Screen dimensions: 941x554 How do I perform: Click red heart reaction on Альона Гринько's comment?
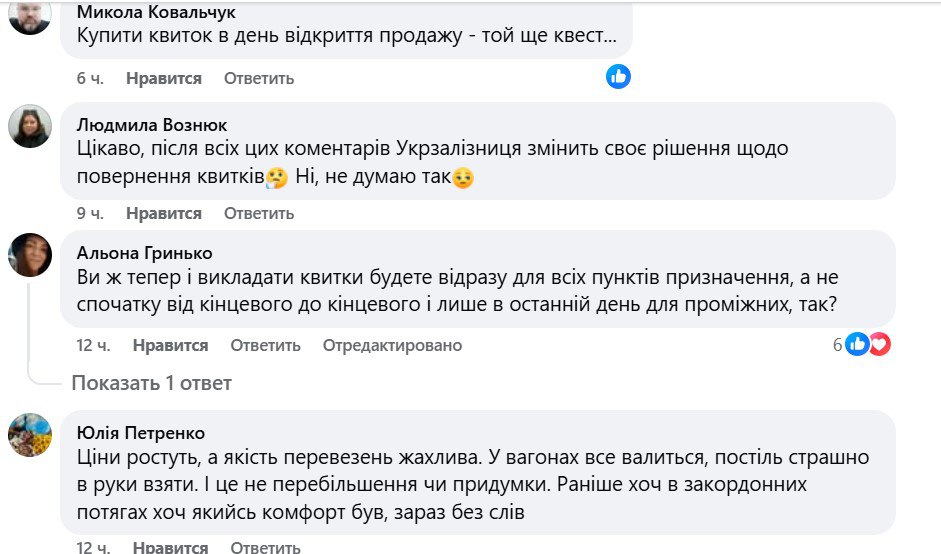879,344
